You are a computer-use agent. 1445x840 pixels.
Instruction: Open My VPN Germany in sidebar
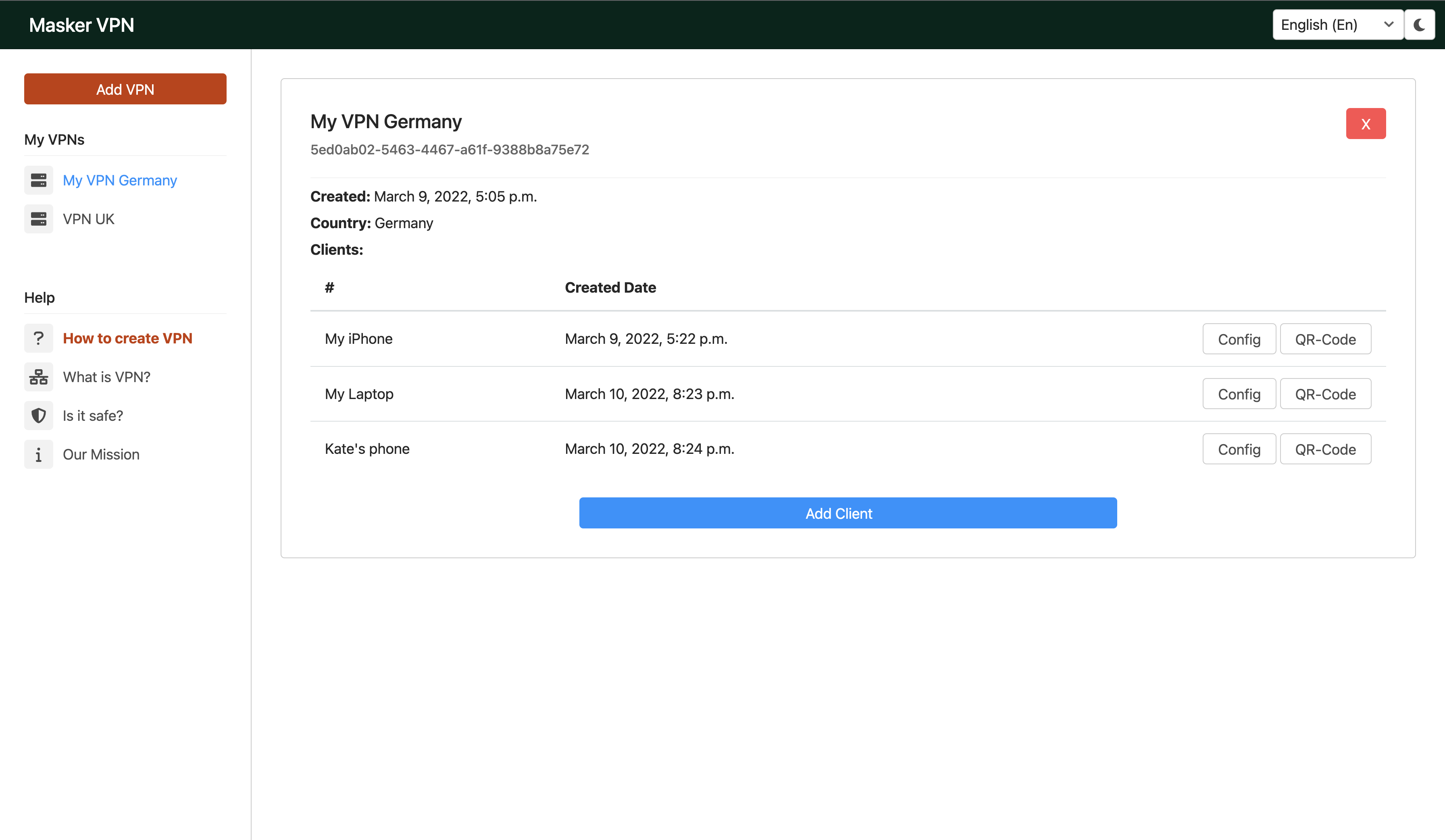(x=120, y=180)
